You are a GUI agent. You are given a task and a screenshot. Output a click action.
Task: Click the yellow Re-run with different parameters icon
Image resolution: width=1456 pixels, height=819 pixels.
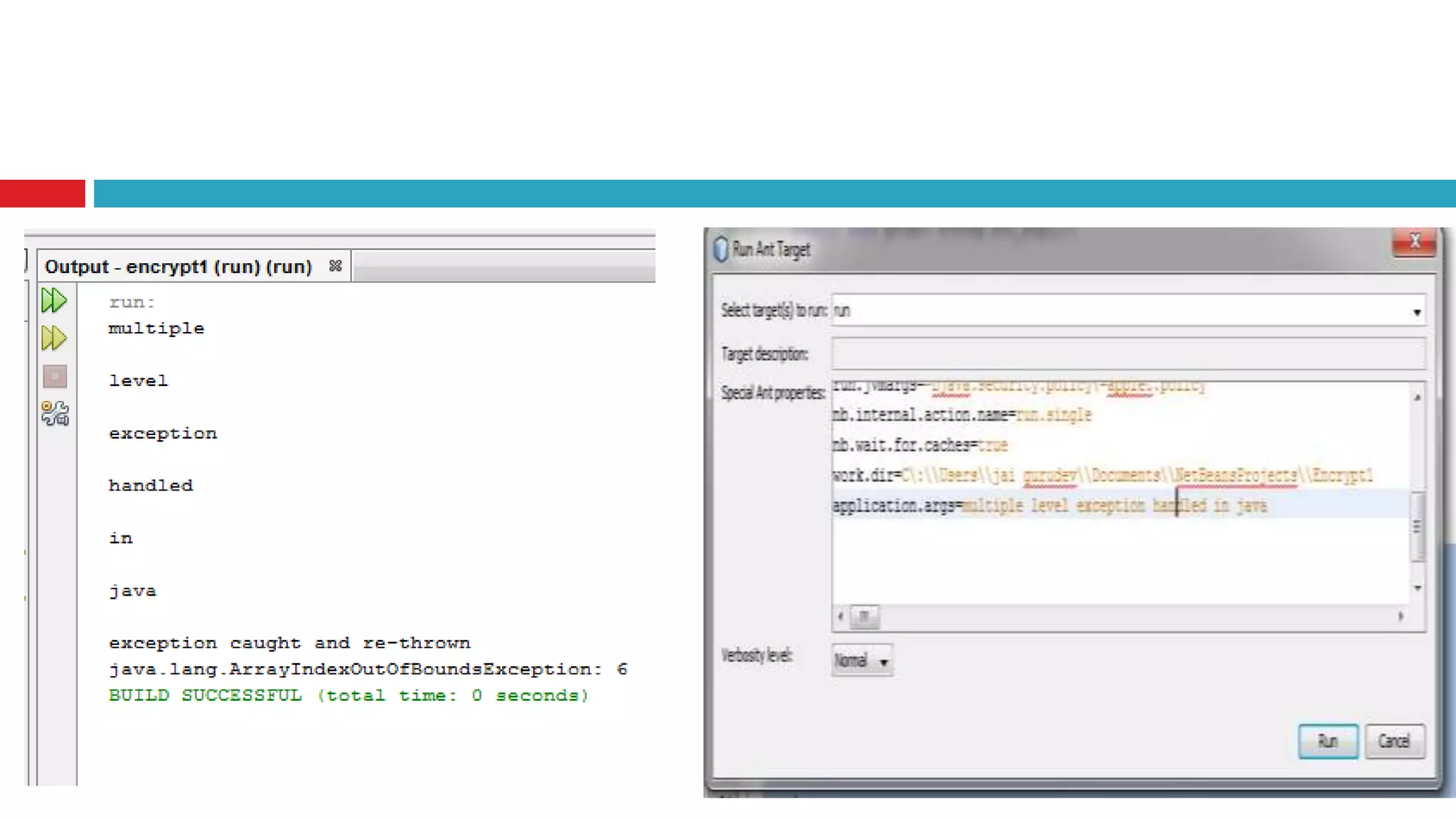pyautogui.click(x=54, y=338)
